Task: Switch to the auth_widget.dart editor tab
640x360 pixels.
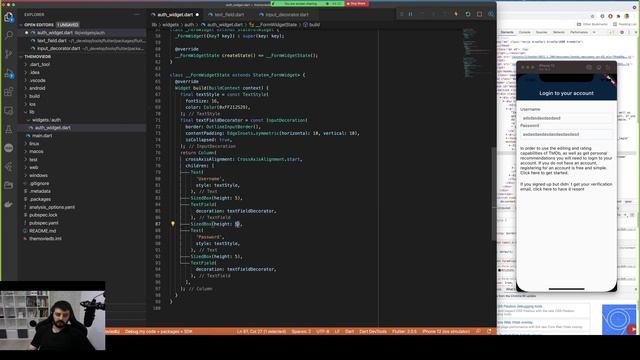Action: (x=175, y=15)
